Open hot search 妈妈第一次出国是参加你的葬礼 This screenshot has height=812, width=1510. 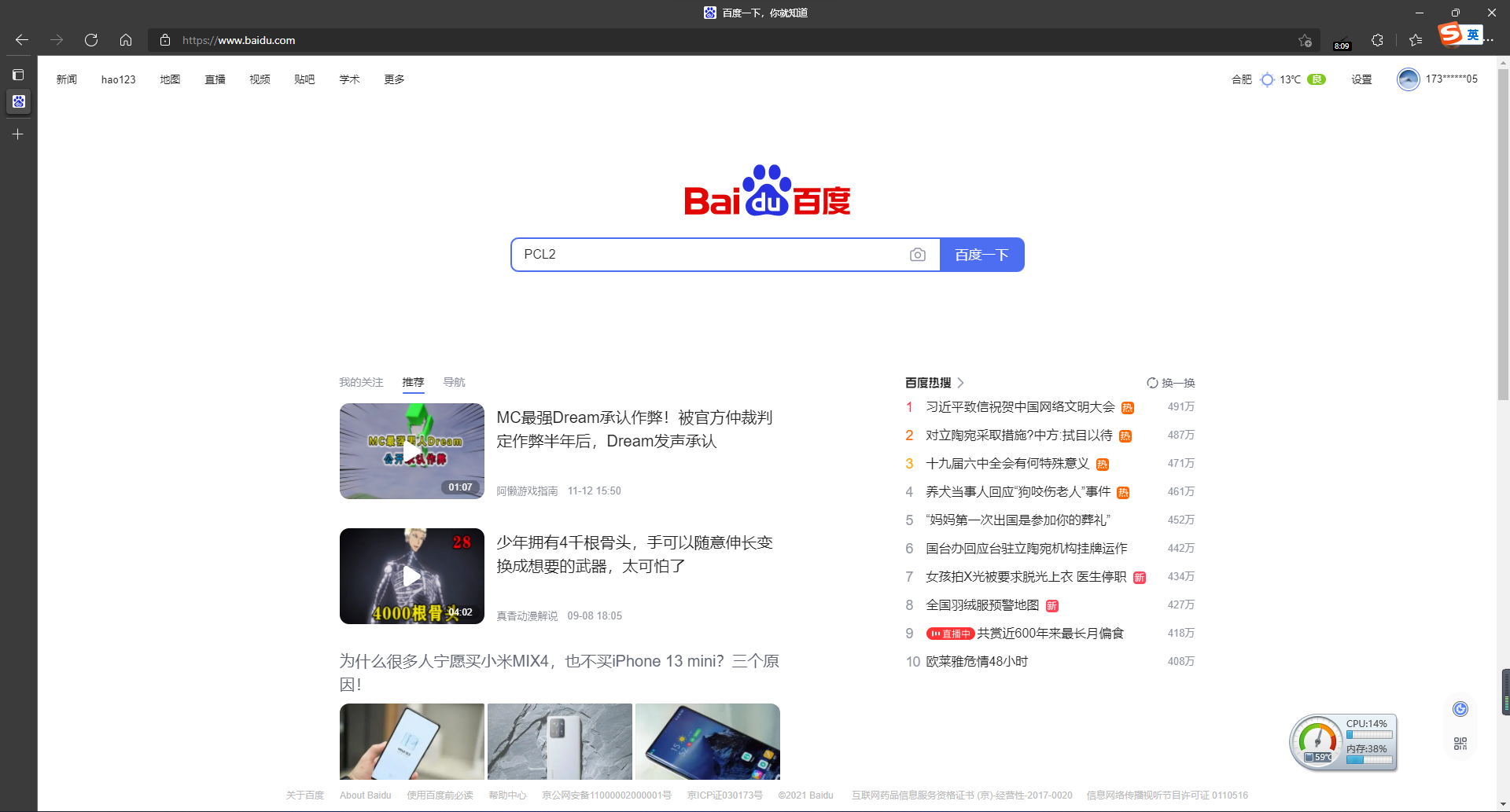1018,520
